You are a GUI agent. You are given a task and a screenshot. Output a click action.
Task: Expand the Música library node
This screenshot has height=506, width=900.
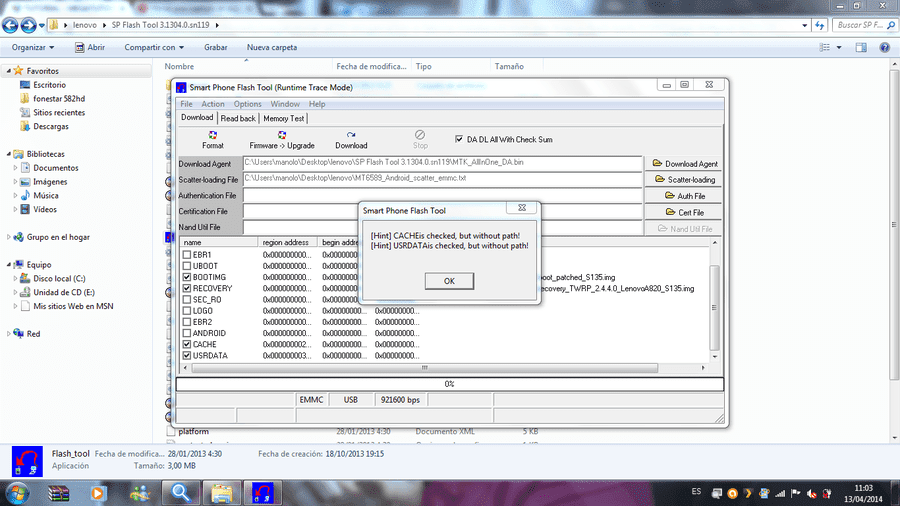tap(15, 196)
